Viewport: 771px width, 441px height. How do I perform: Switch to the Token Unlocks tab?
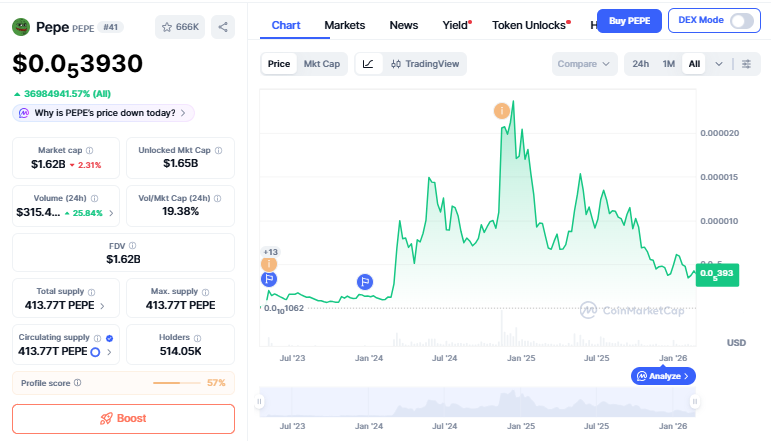pyautogui.click(x=528, y=24)
